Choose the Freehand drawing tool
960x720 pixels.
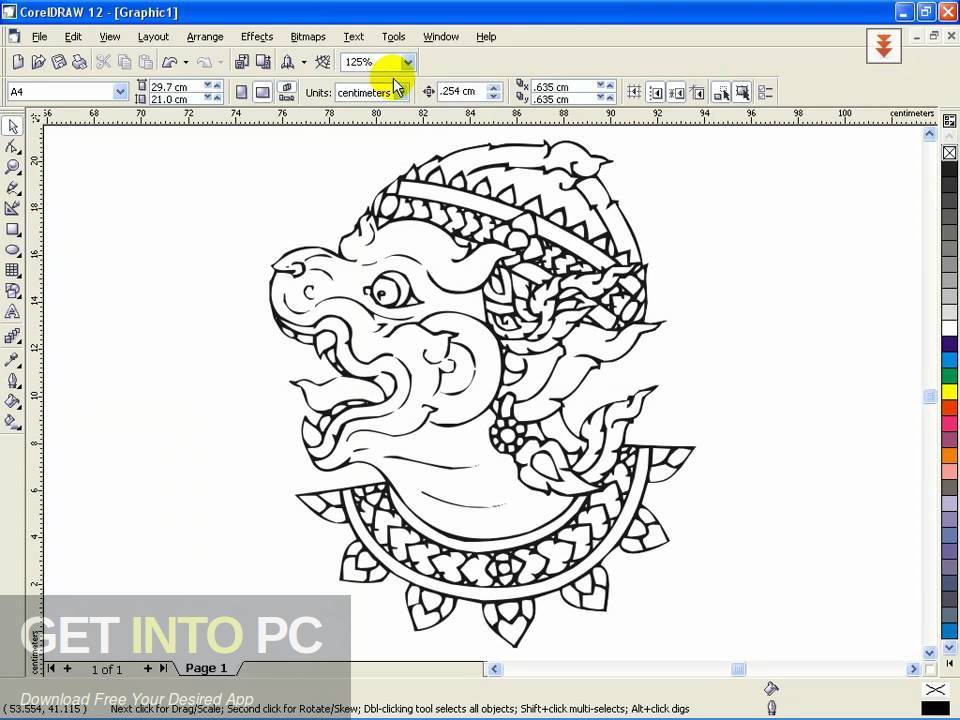pyautogui.click(x=12, y=188)
